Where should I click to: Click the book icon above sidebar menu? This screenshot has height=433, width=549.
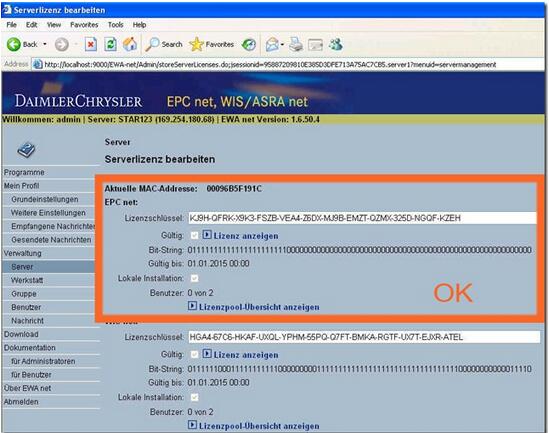[26, 150]
